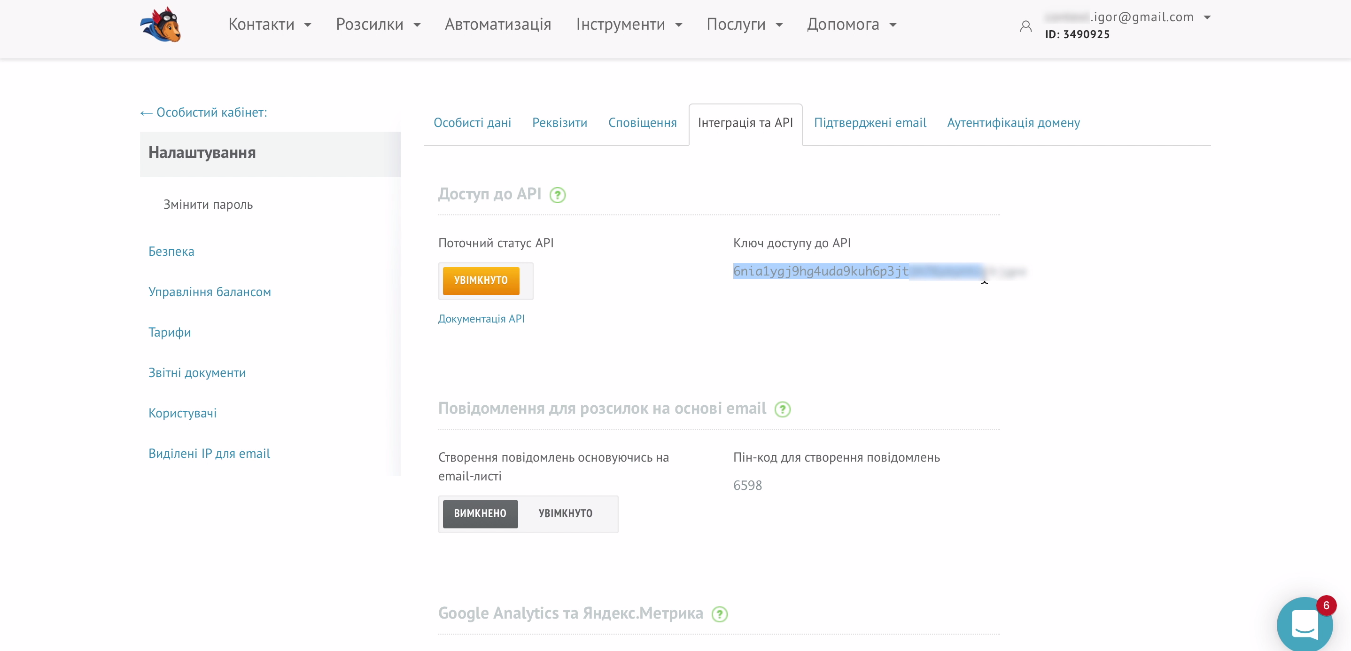The width and height of the screenshot is (1351, 651).
Task: Select ВИМКНЕНО for email-based messages
Action: [x=480, y=514]
